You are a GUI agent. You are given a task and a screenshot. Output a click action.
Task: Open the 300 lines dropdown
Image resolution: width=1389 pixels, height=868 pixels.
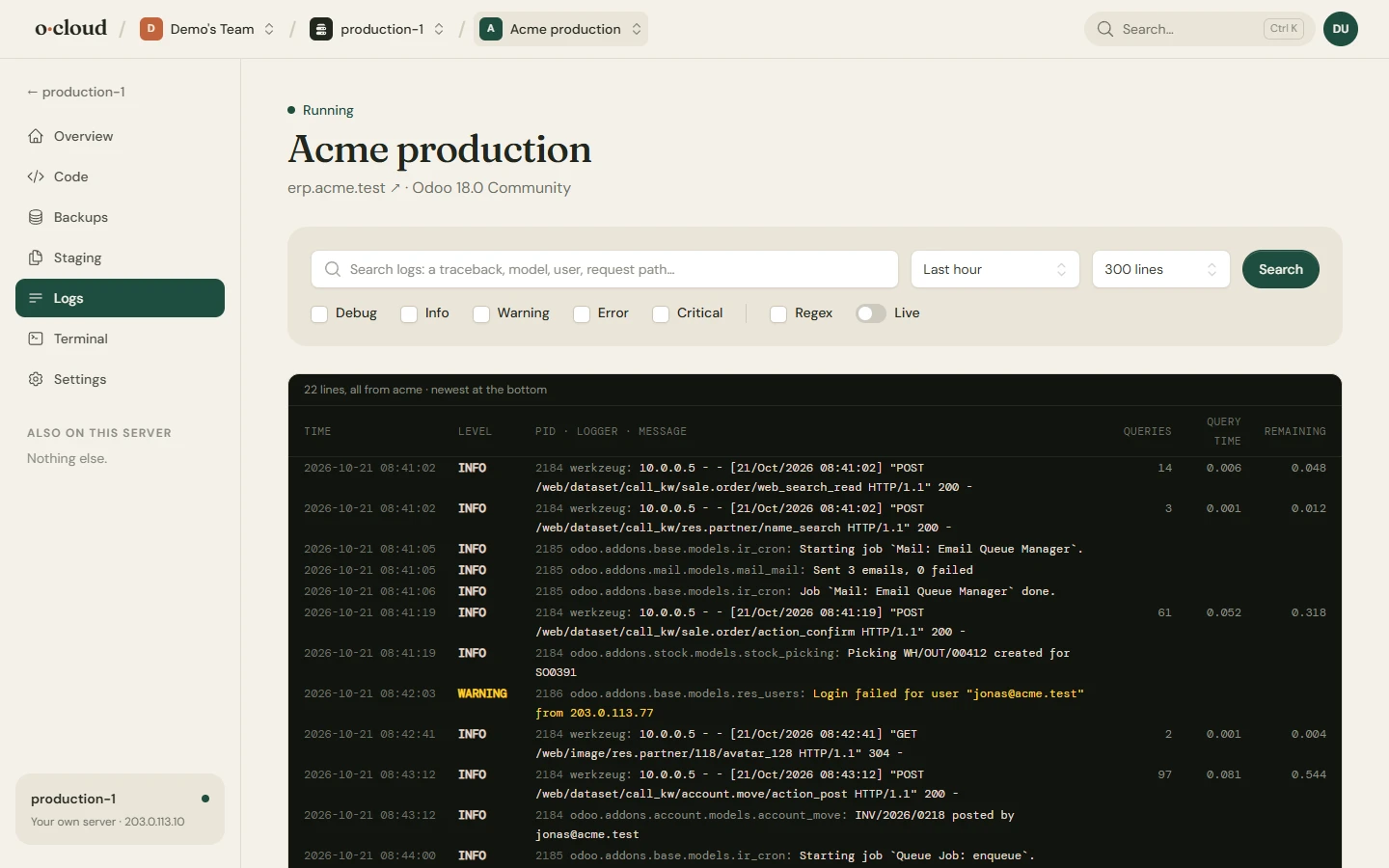point(1161,269)
